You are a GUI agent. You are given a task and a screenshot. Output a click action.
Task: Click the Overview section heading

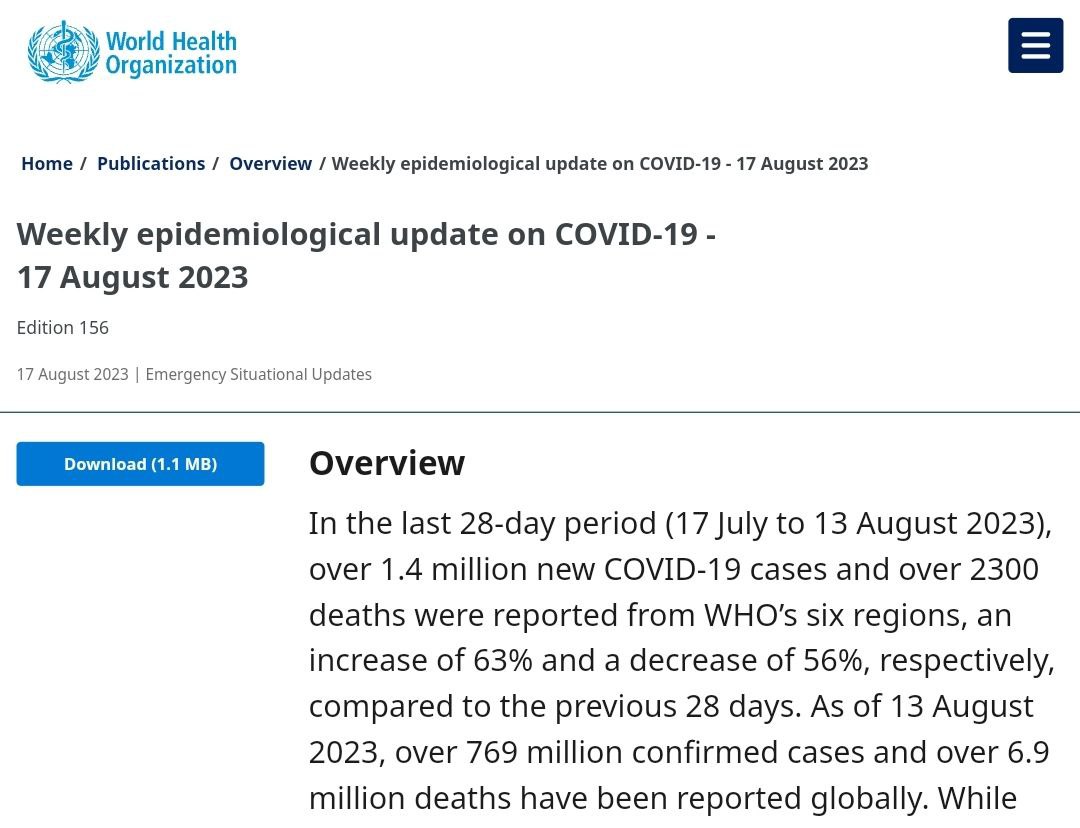pos(387,463)
